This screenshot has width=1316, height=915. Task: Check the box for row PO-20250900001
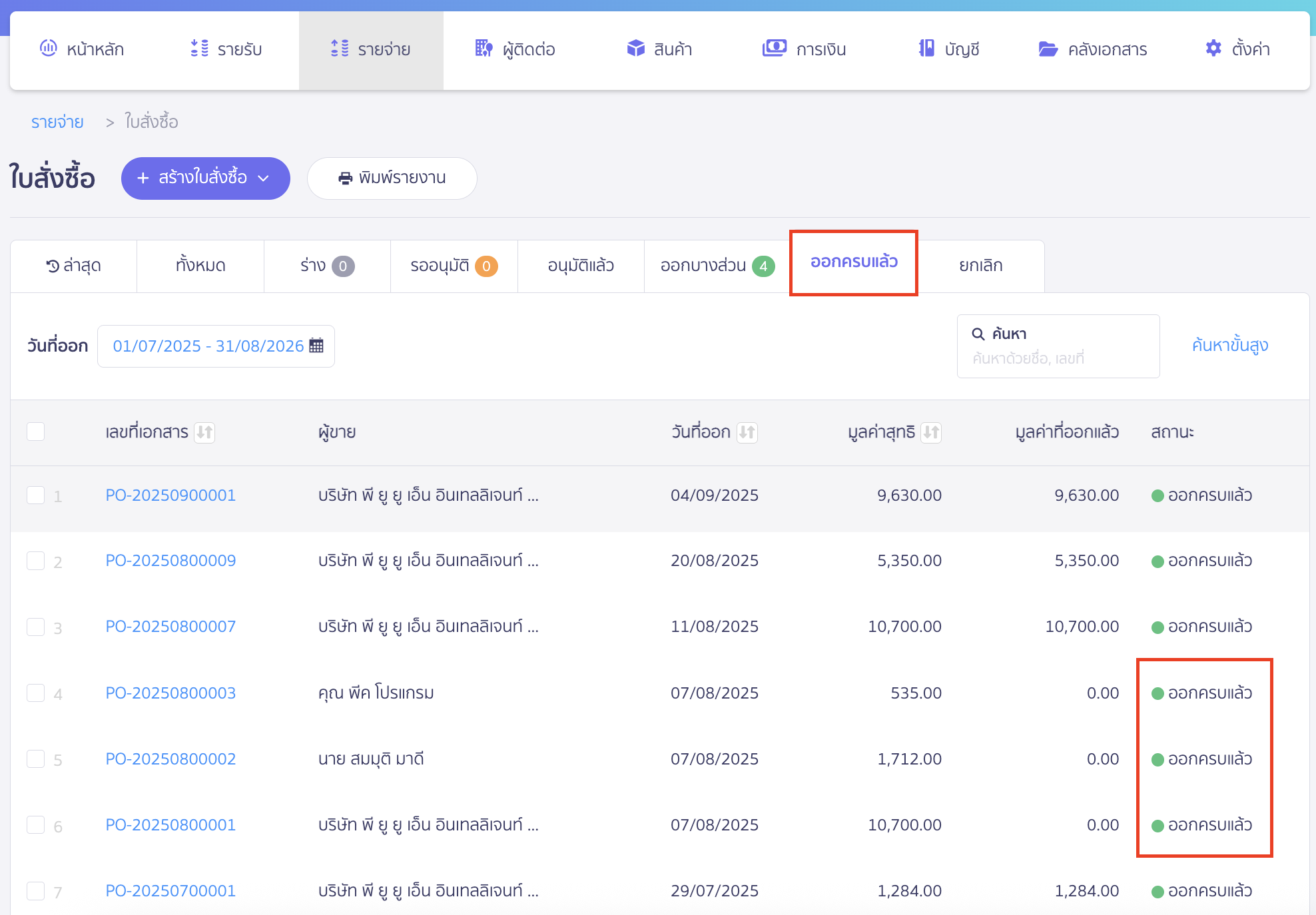tap(36, 495)
